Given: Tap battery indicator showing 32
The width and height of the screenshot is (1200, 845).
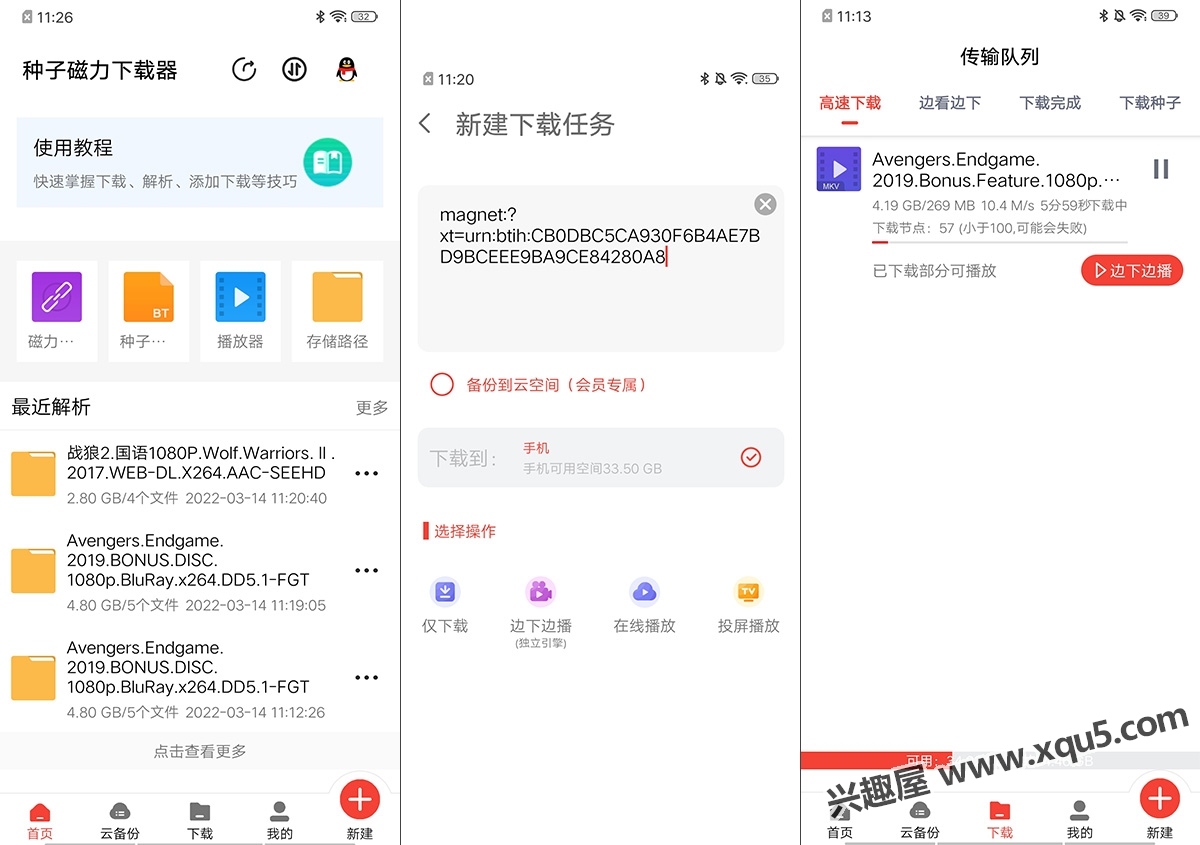Looking at the screenshot, I should (366, 17).
